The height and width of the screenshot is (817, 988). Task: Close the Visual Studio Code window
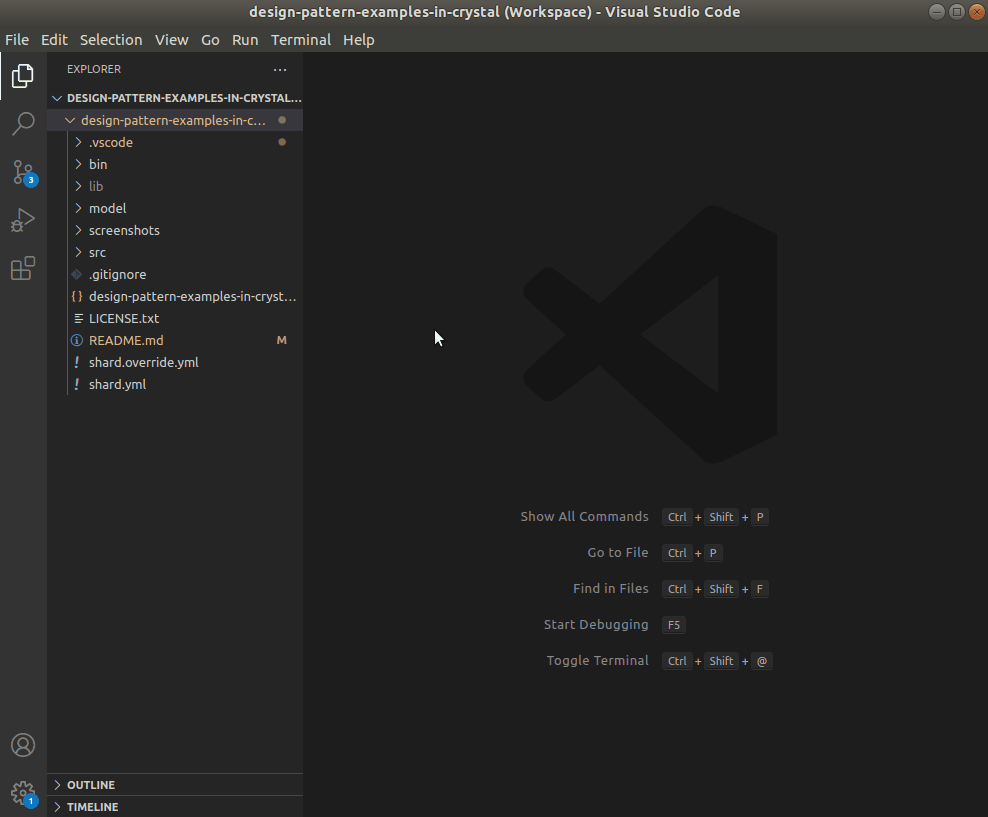coord(977,12)
